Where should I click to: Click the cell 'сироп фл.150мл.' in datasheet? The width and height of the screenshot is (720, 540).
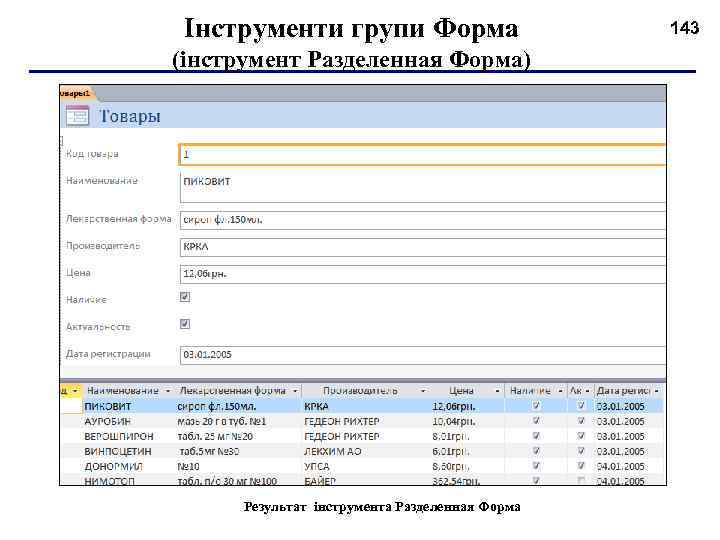click(216, 406)
